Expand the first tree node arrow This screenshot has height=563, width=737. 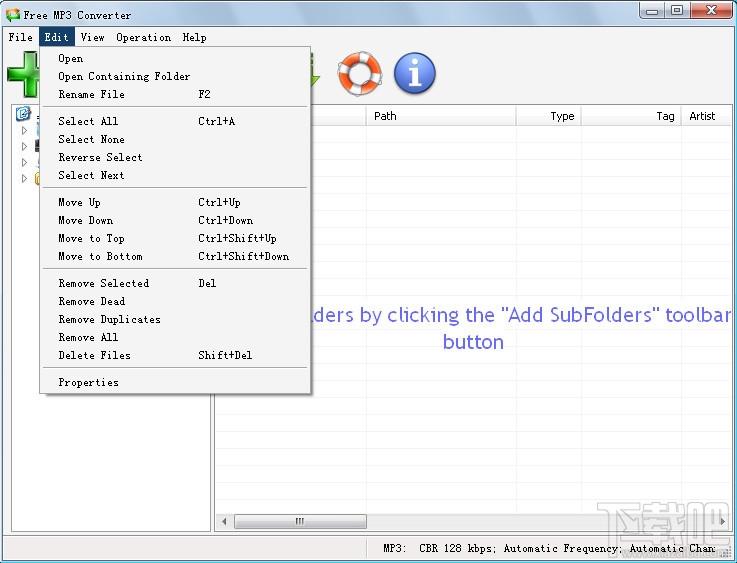(x=24, y=130)
